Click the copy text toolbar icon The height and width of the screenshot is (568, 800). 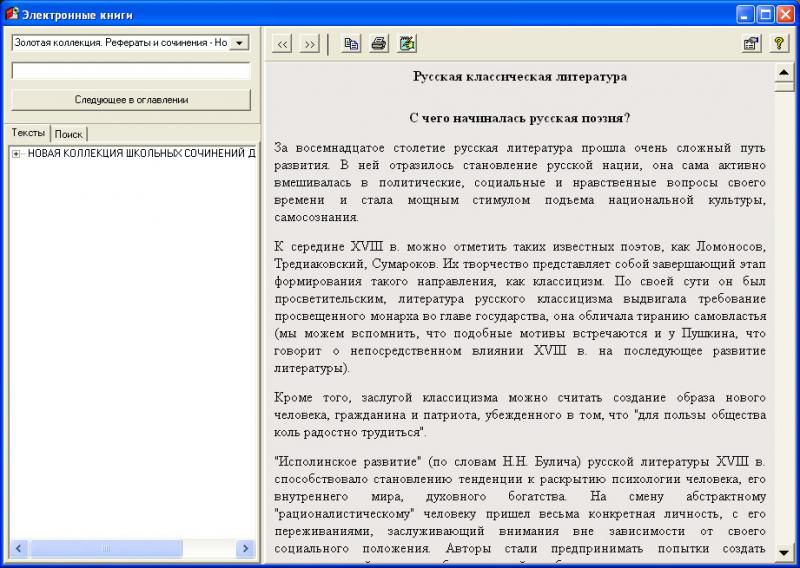pyautogui.click(x=351, y=44)
